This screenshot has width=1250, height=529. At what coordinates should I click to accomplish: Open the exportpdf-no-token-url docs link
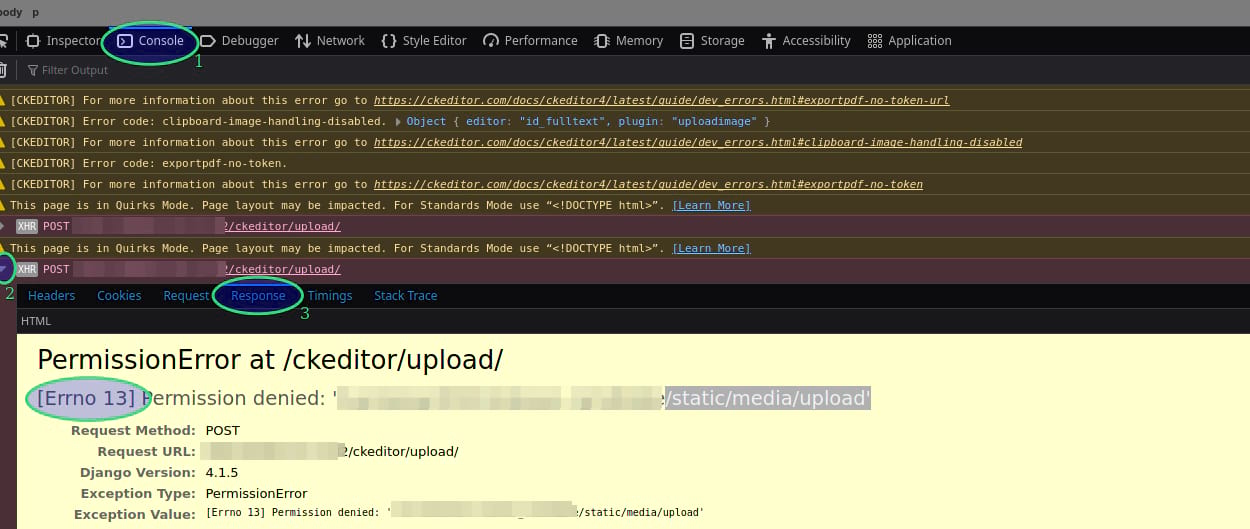pyautogui.click(x=661, y=100)
